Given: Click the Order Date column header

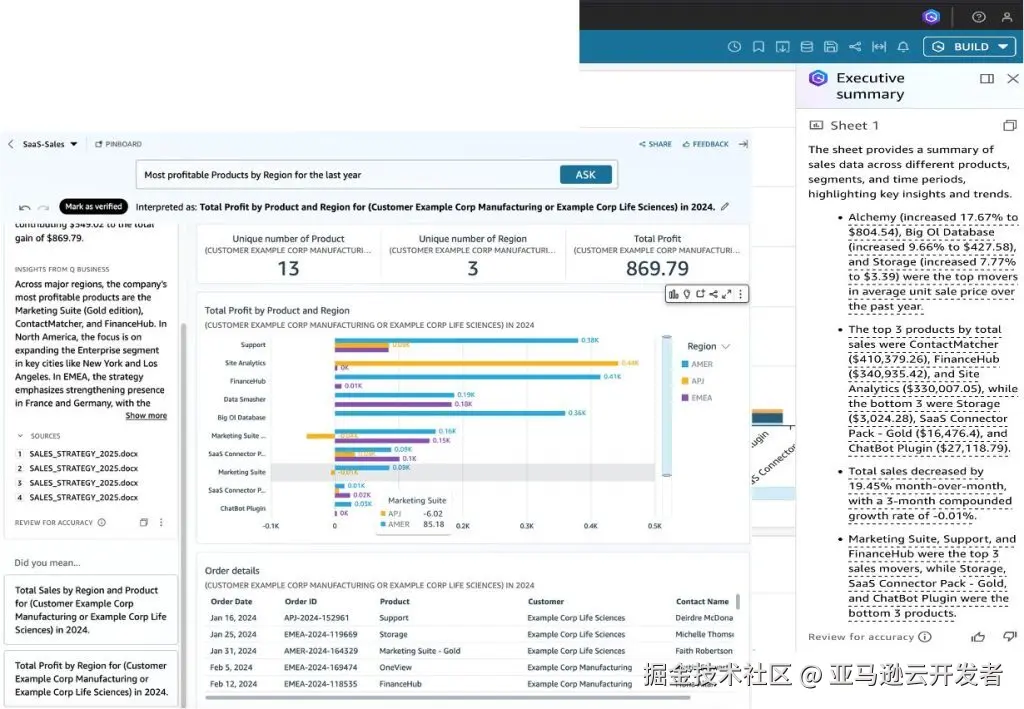Looking at the screenshot, I should coord(231,601).
